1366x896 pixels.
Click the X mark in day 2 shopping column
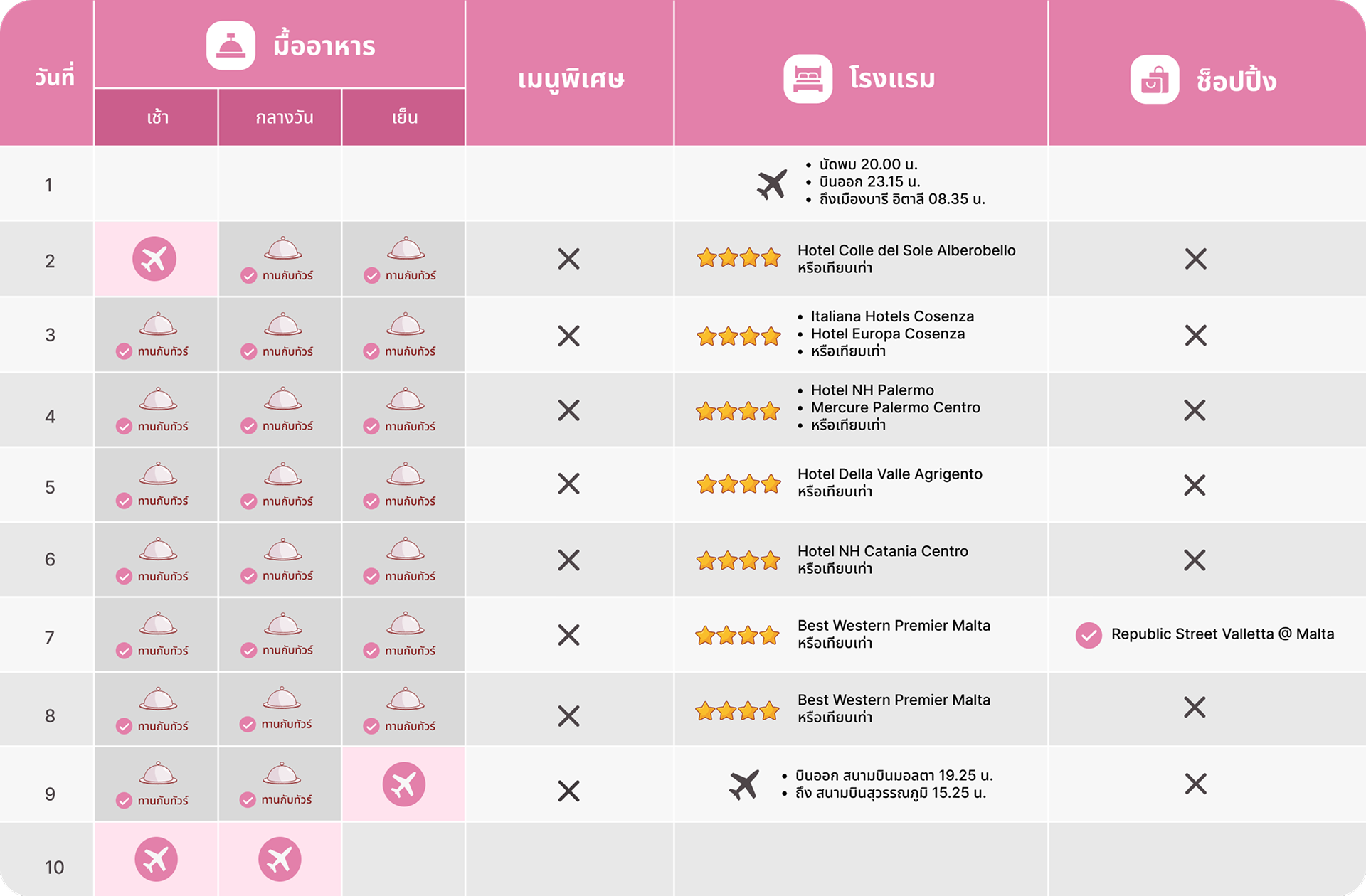click(1195, 259)
